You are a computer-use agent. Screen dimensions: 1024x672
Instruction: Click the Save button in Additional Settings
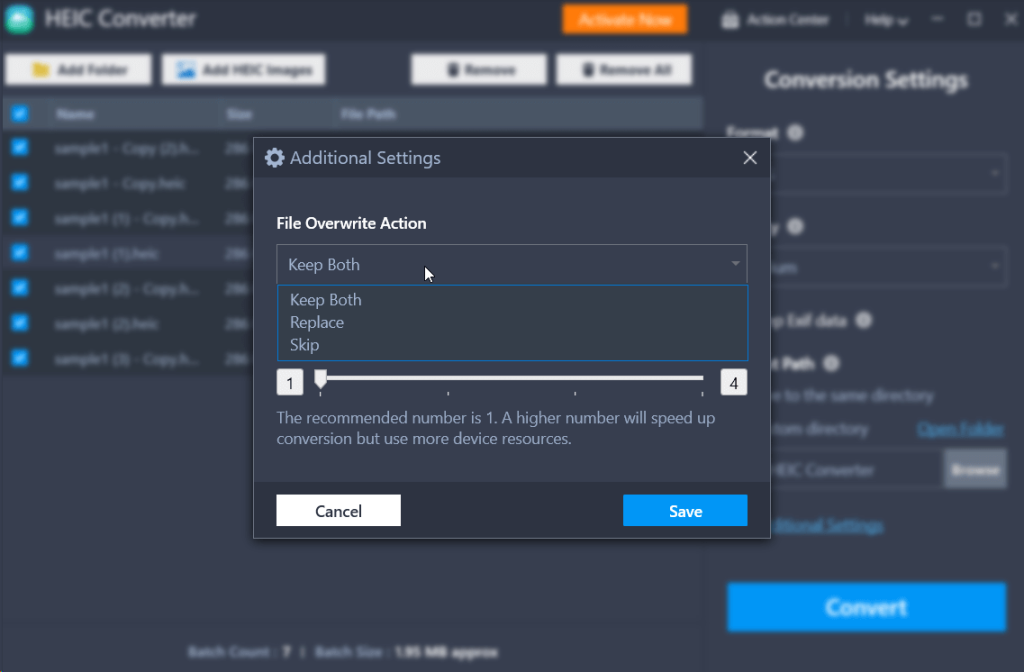(685, 510)
